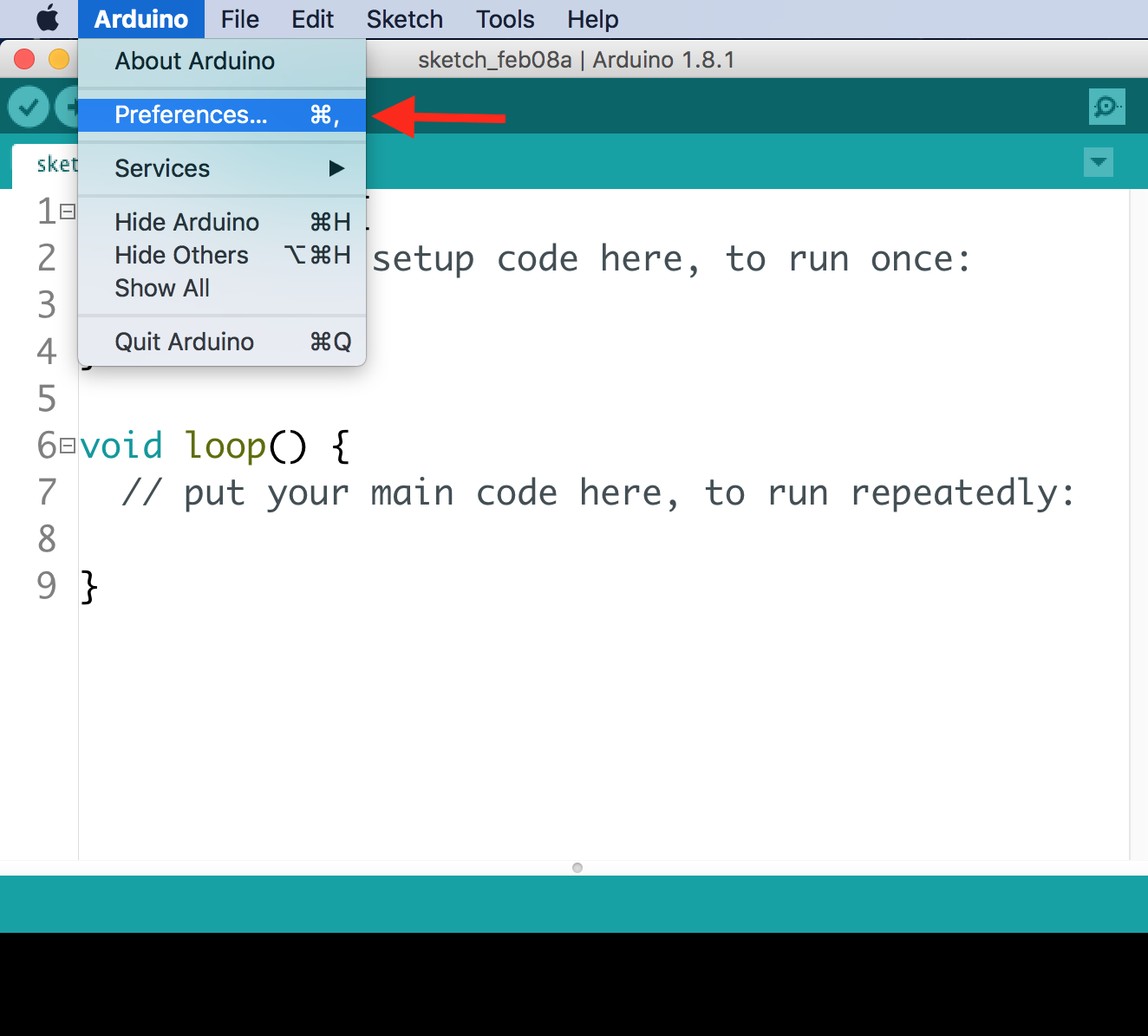The image size is (1148, 1036).
Task: Open the File menu
Action: (x=240, y=19)
